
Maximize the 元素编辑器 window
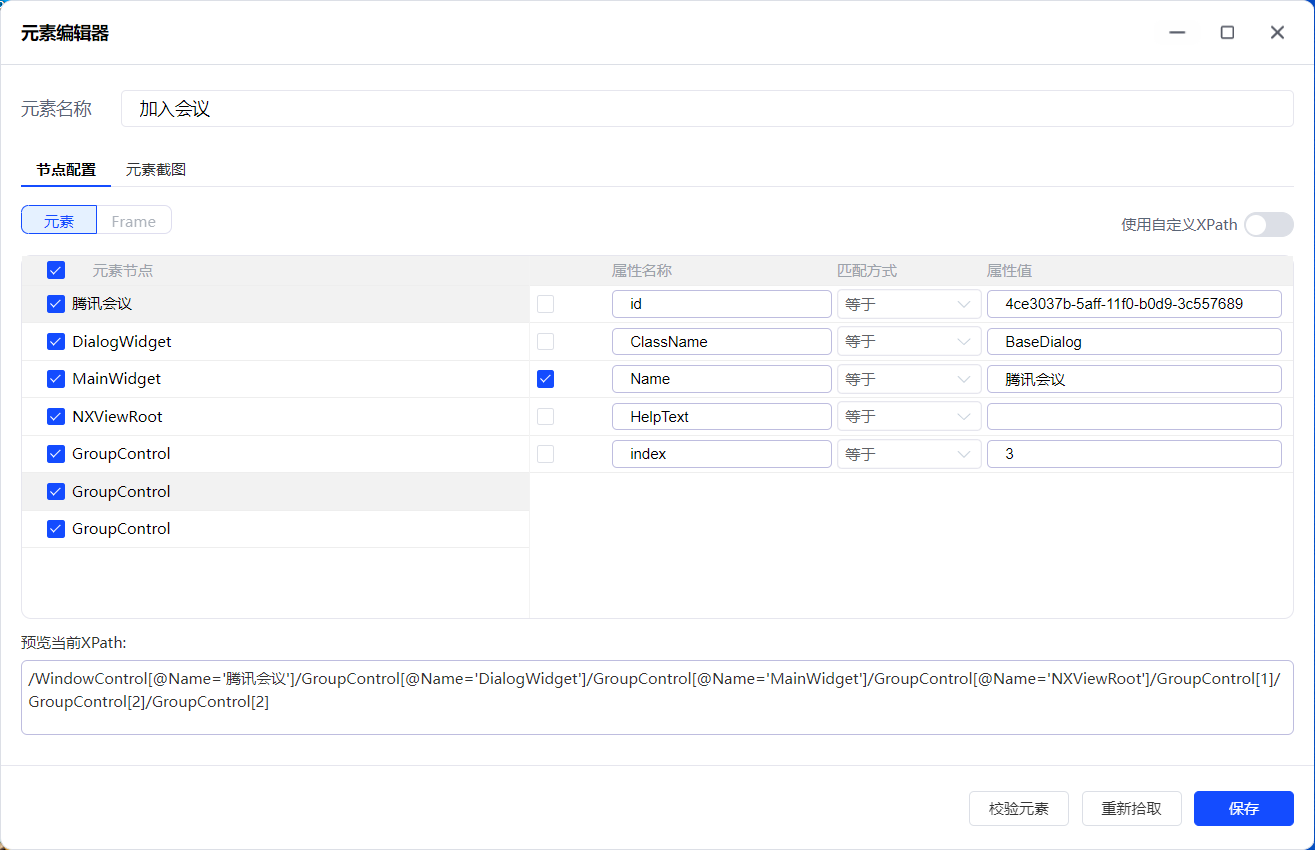click(1227, 32)
